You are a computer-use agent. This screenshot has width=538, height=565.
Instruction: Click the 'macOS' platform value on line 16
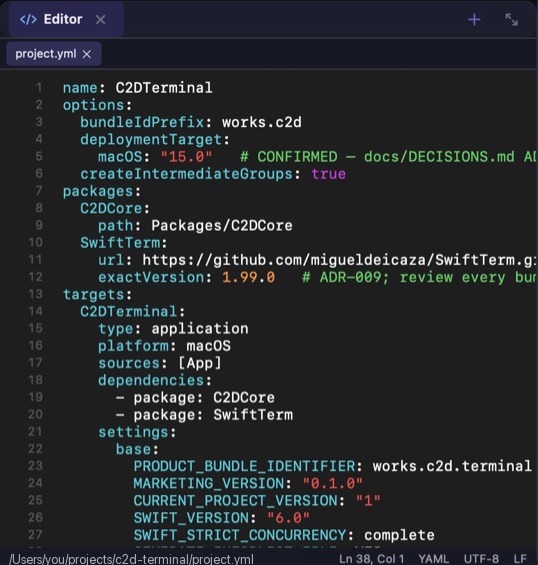click(x=208, y=346)
